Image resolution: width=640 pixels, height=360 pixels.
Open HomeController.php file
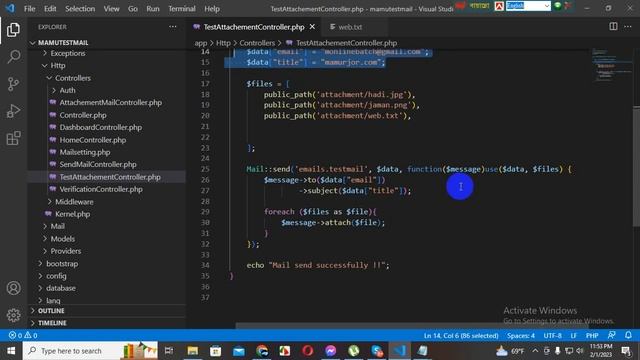(93, 140)
